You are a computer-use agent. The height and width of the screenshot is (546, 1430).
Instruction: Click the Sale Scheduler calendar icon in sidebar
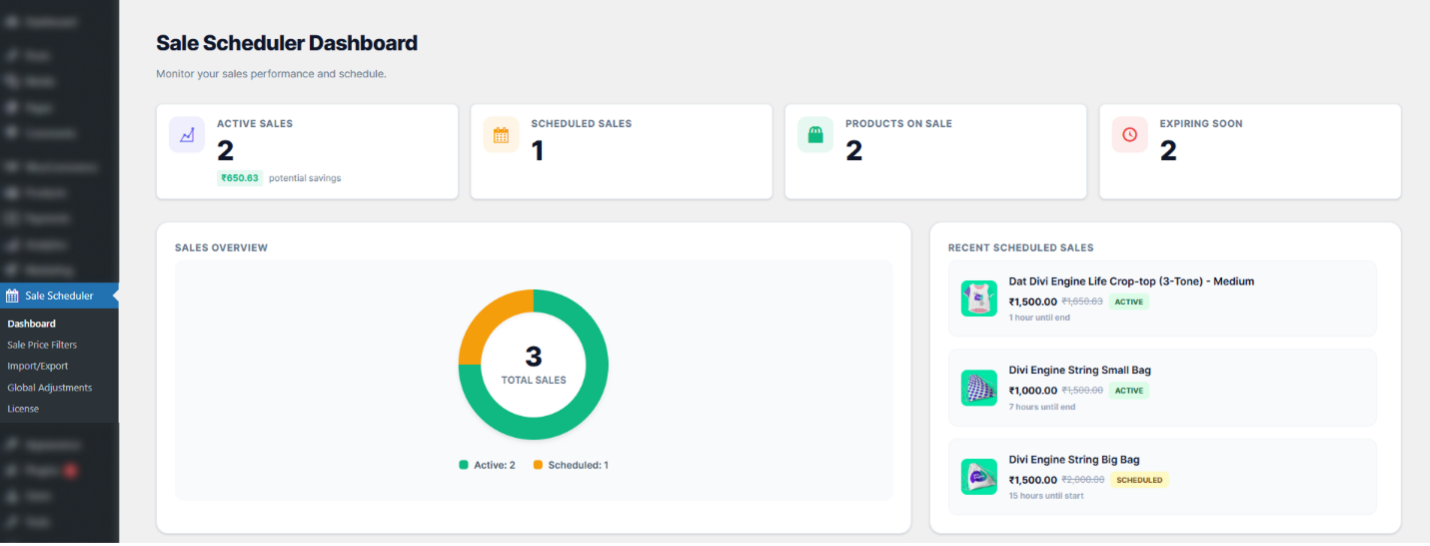[x=12, y=296]
